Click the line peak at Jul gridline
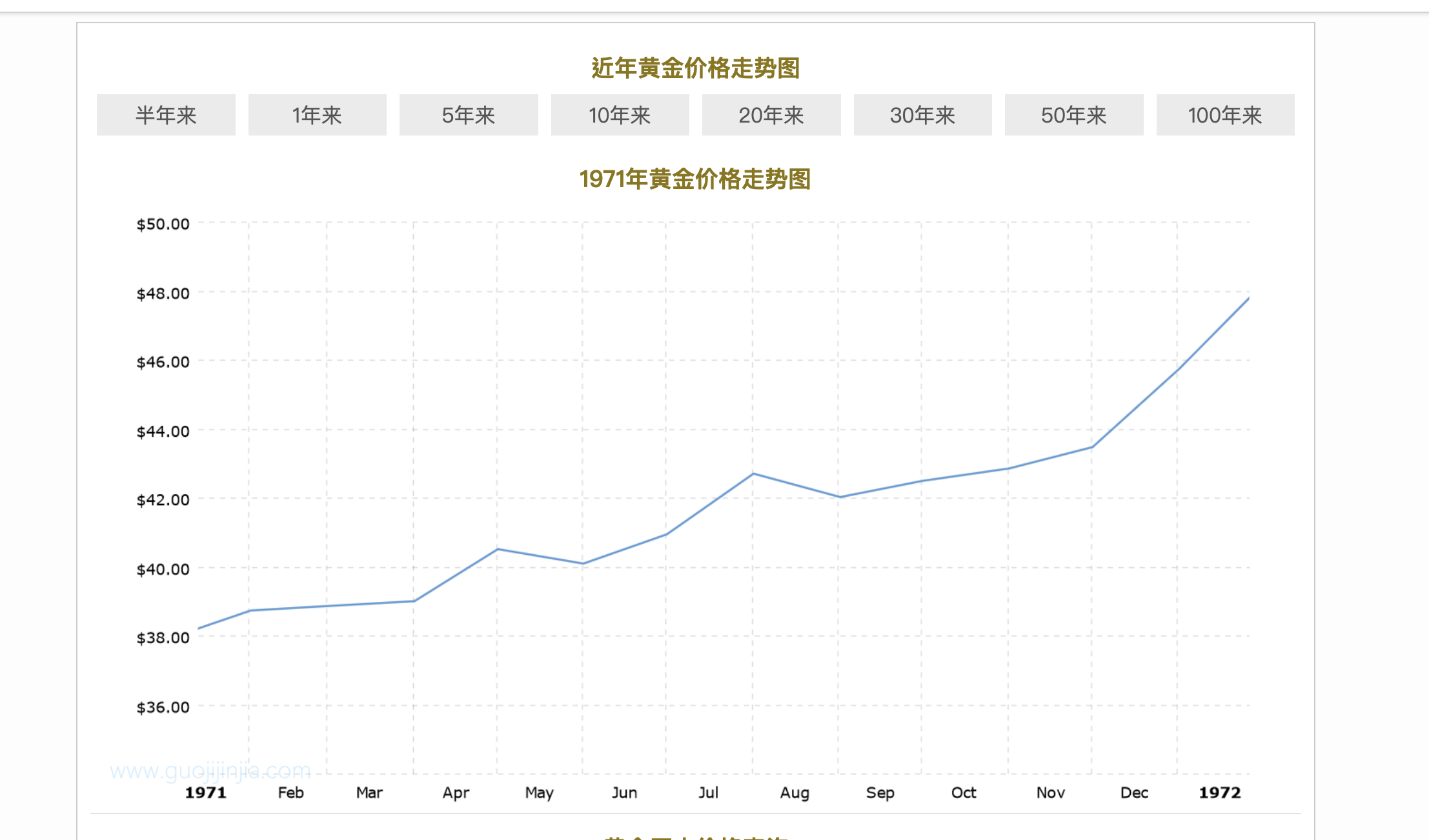 tap(753, 474)
